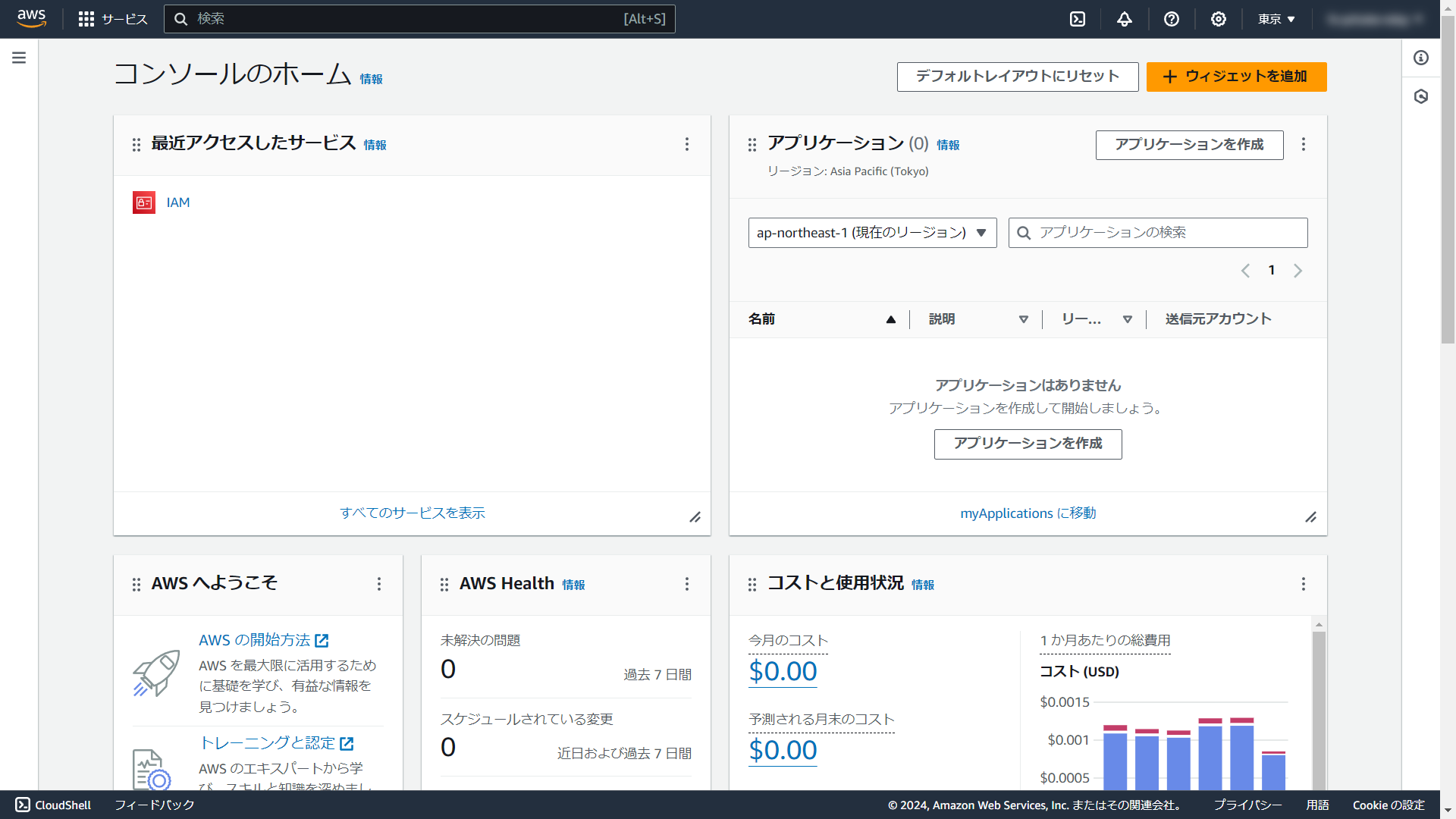Open the CloudShell item in the bottom bar
1456x819 pixels.
[x=53, y=805]
